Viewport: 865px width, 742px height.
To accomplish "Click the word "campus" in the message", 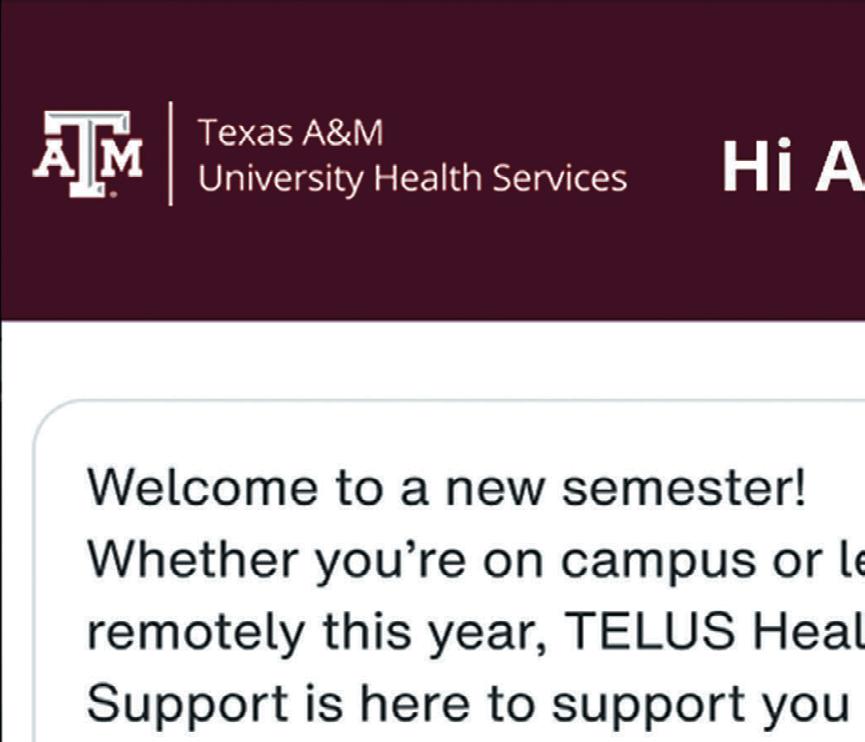I will point(652,562).
